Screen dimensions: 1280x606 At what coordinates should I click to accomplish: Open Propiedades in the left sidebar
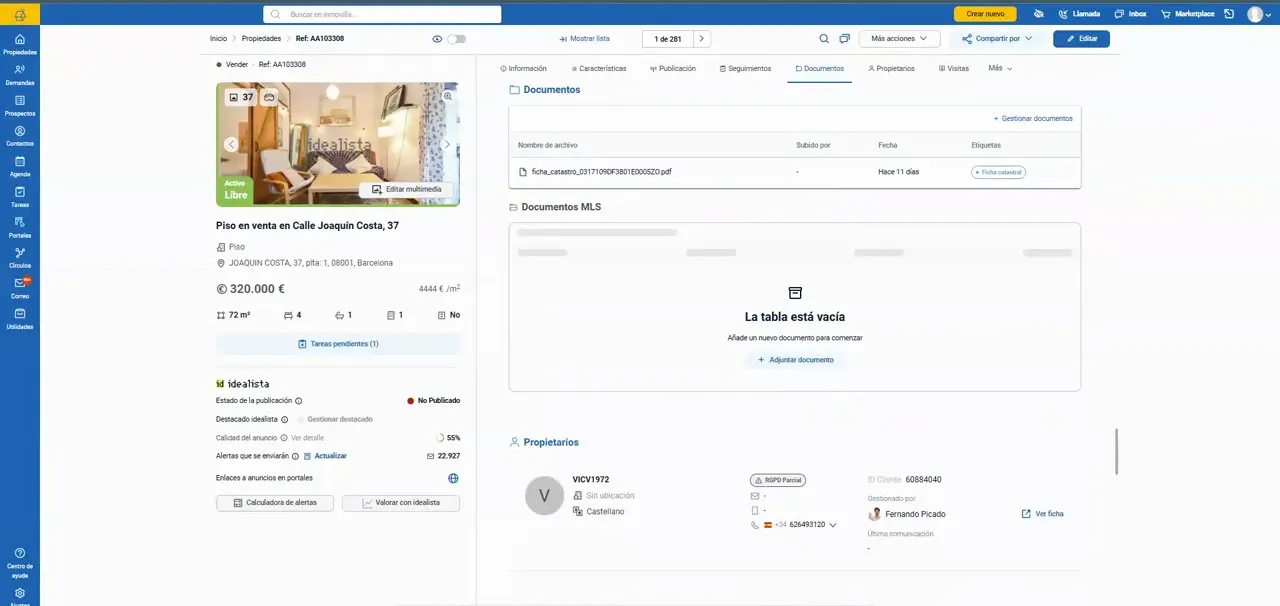tap(20, 44)
